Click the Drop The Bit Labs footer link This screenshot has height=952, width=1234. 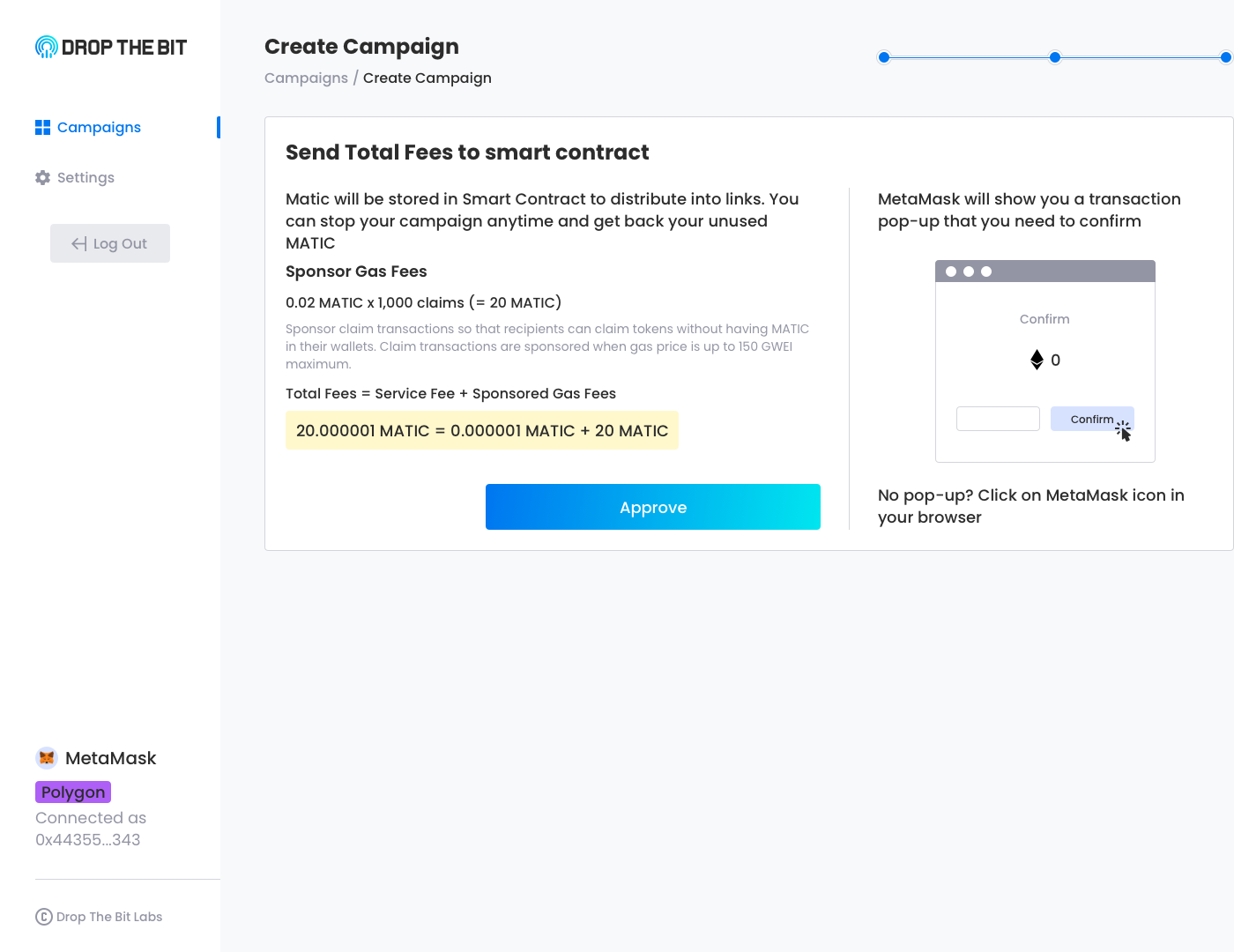[x=109, y=917]
